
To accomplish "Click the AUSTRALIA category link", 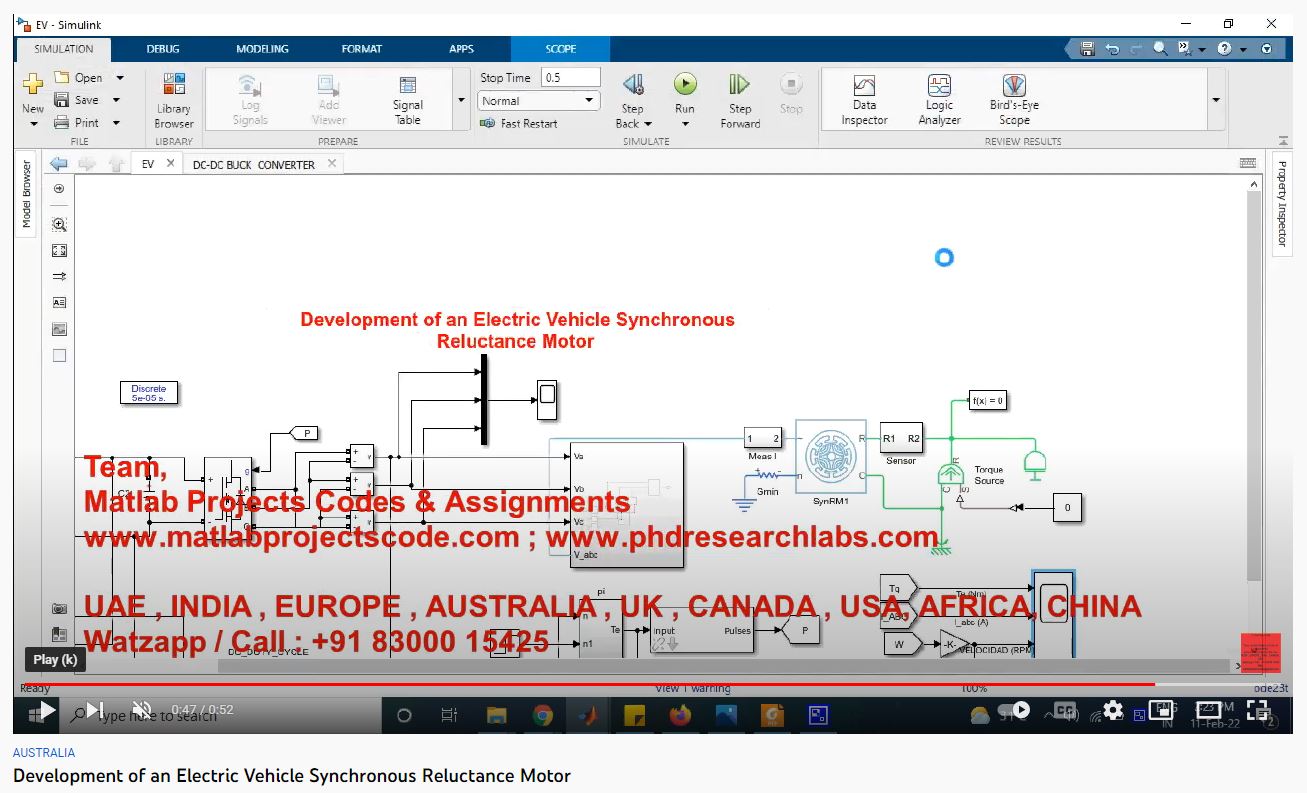I will 44,753.
